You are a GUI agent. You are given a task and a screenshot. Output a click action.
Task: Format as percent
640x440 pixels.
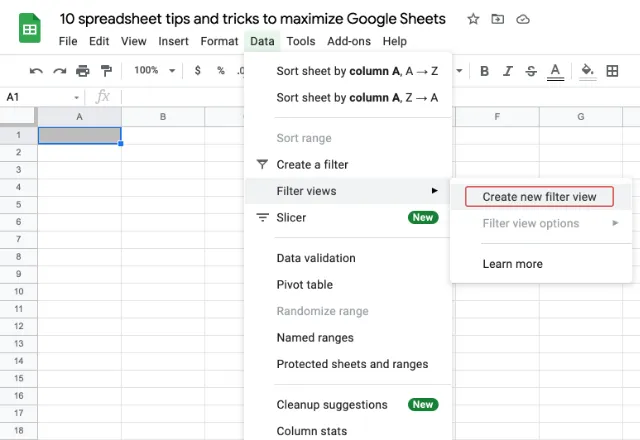(x=221, y=71)
